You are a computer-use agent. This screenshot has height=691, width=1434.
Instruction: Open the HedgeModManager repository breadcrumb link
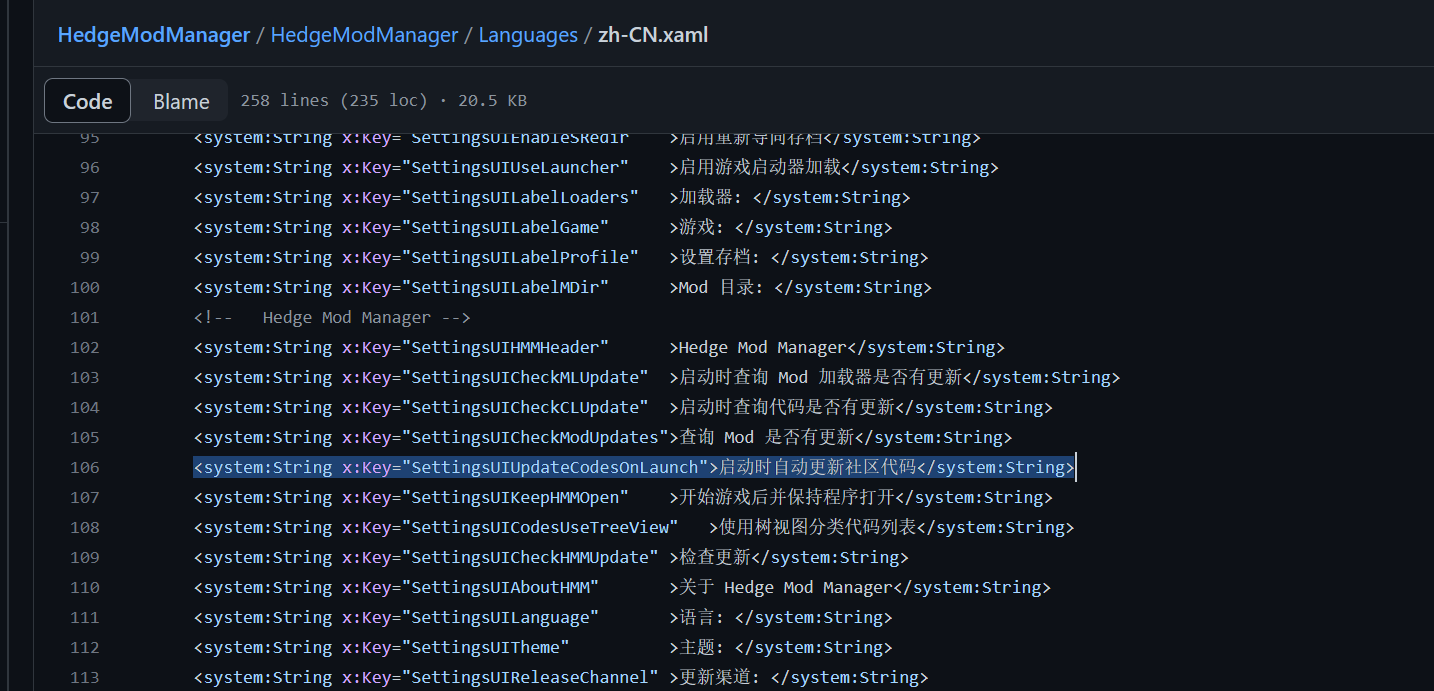tap(153, 34)
